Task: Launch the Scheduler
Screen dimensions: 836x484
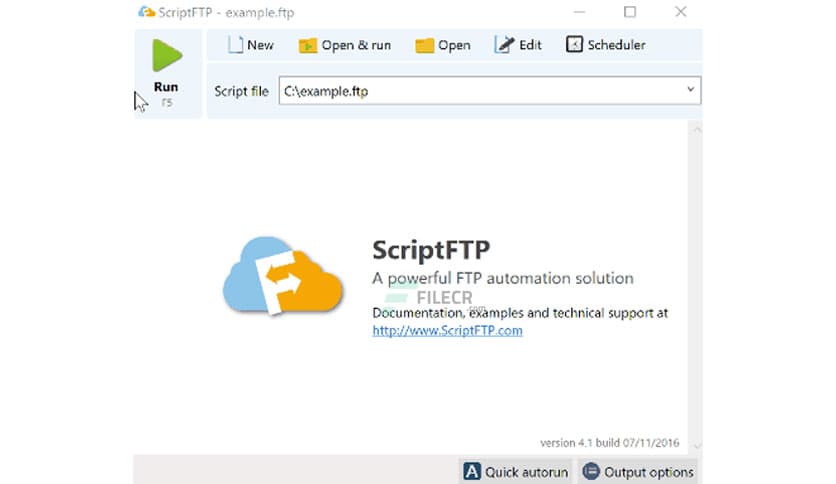Action: tap(606, 45)
